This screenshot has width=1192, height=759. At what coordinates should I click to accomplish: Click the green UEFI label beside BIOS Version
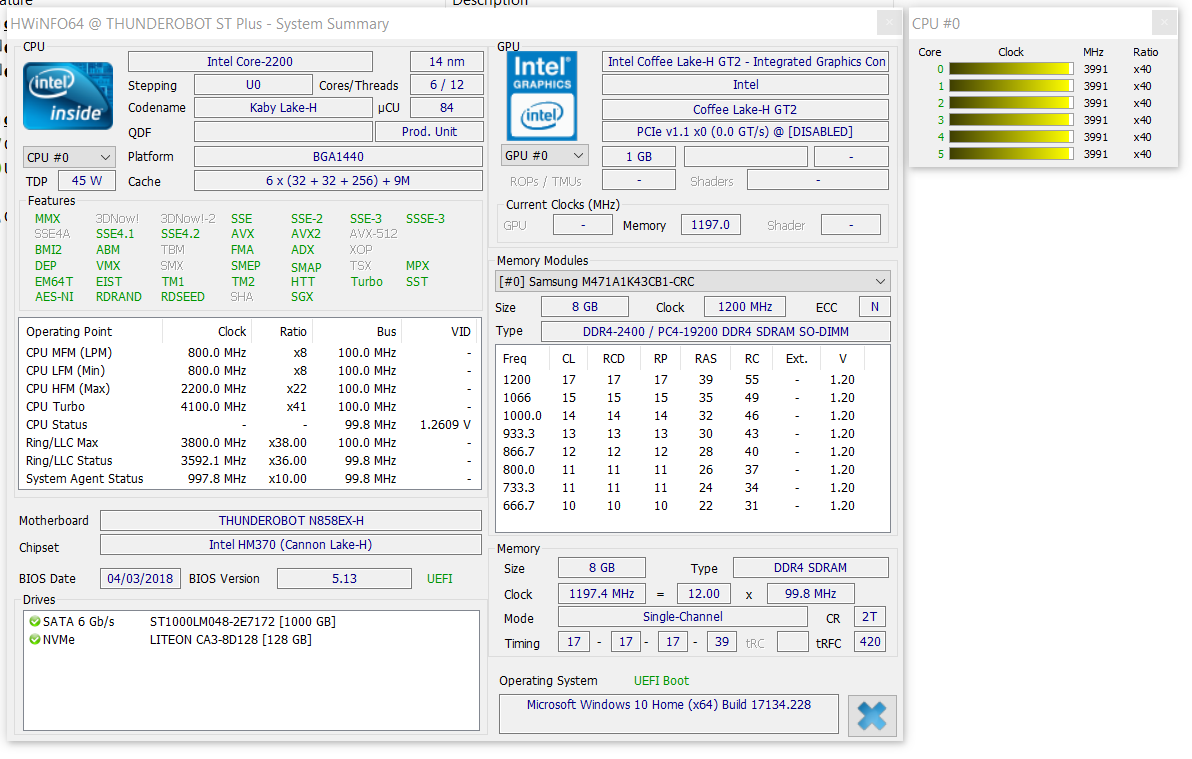[x=439, y=579]
